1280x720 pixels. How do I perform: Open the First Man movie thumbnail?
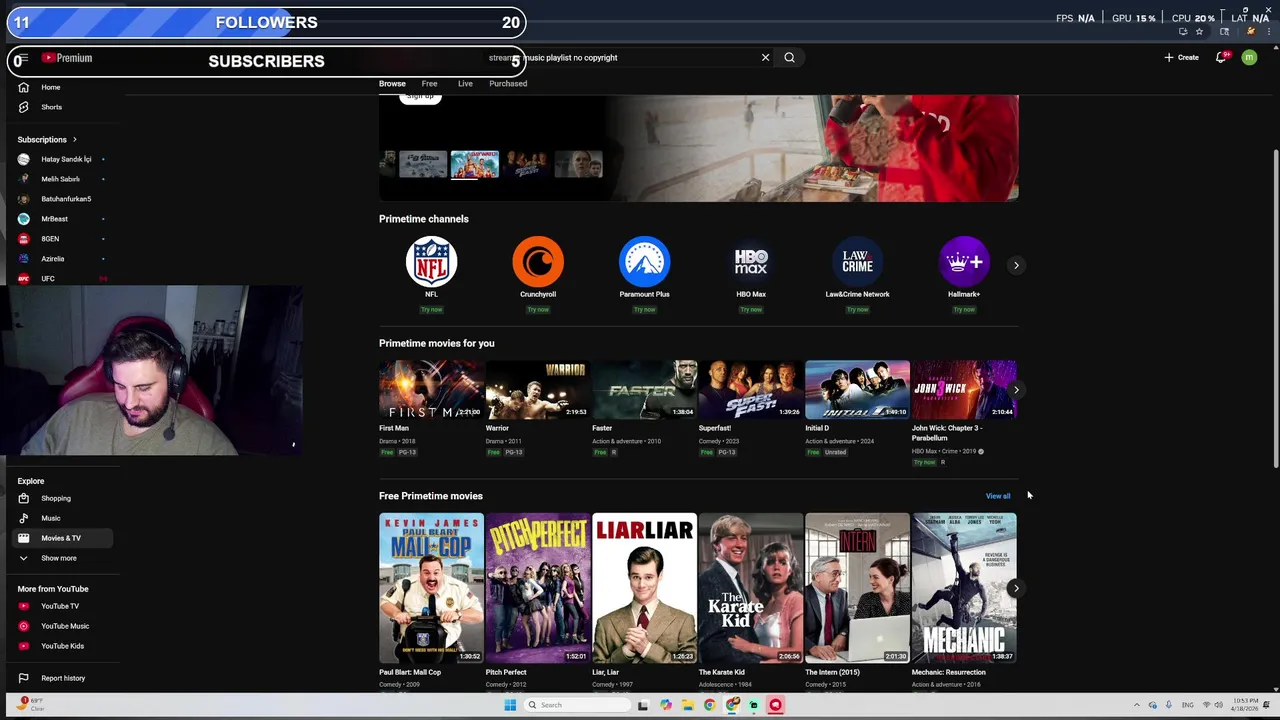coord(431,390)
